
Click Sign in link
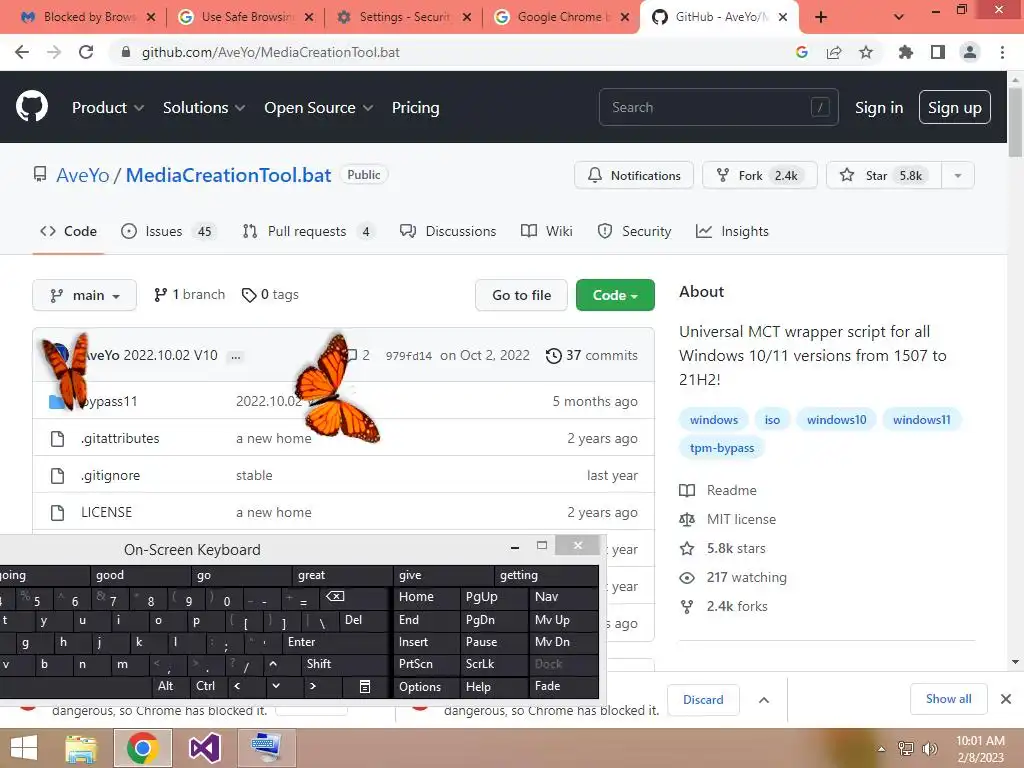coord(879,107)
